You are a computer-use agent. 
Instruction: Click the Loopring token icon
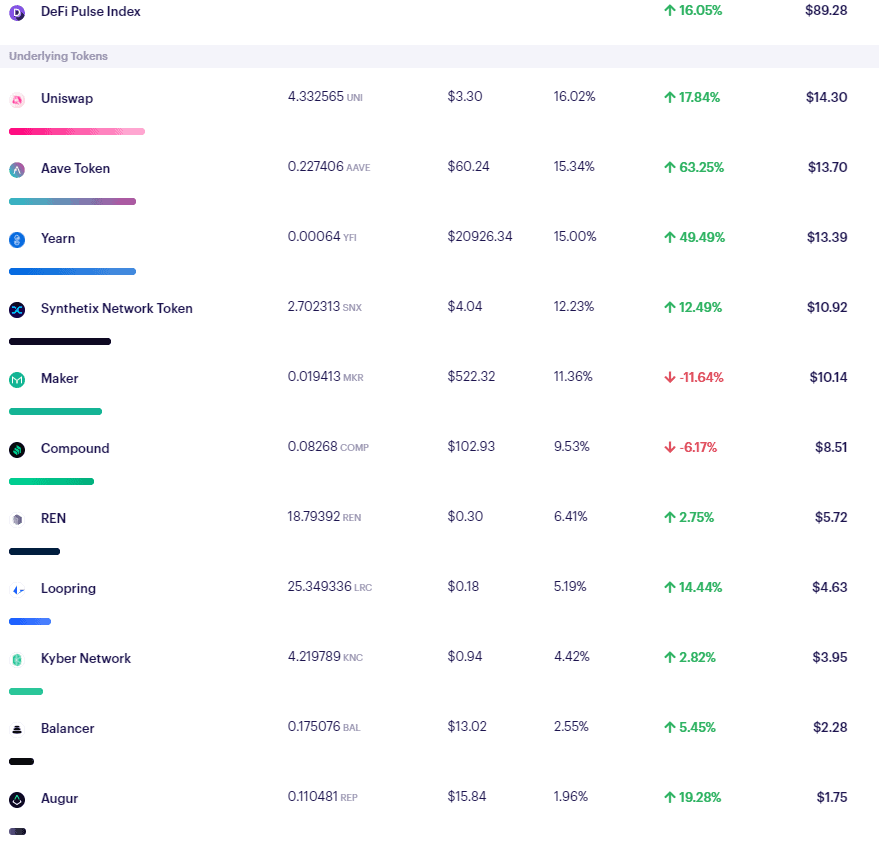(x=17, y=590)
